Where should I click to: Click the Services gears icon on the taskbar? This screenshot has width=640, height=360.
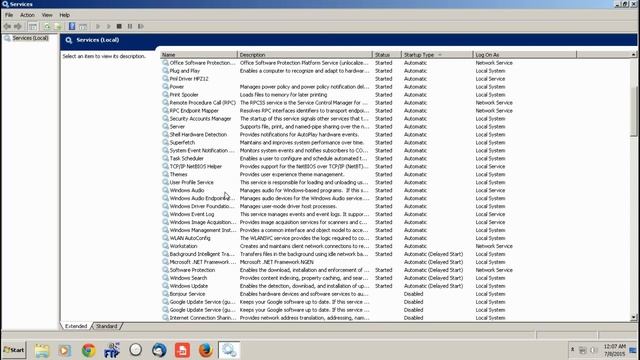[229, 350]
